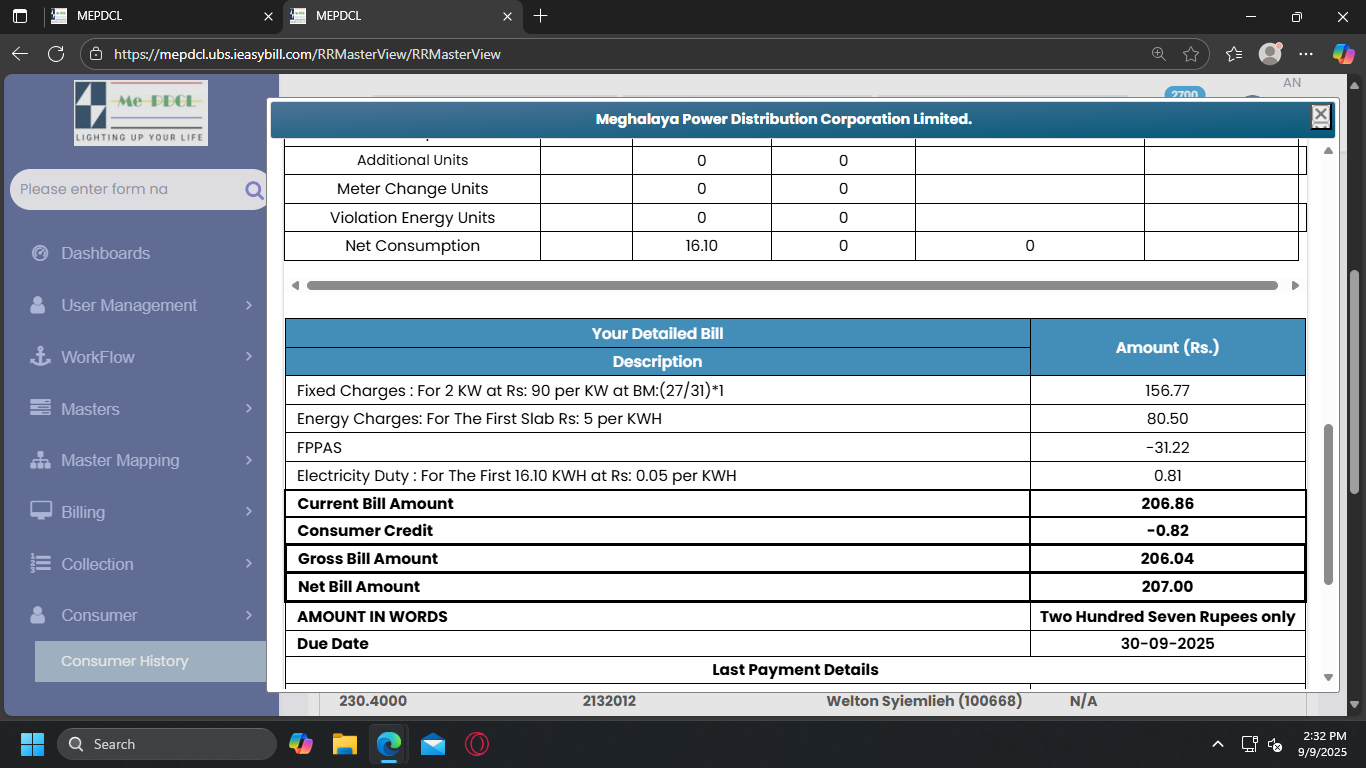Click the popup vertical scrollbar thumb
The width and height of the screenshot is (1366, 768).
pos(1328,505)
